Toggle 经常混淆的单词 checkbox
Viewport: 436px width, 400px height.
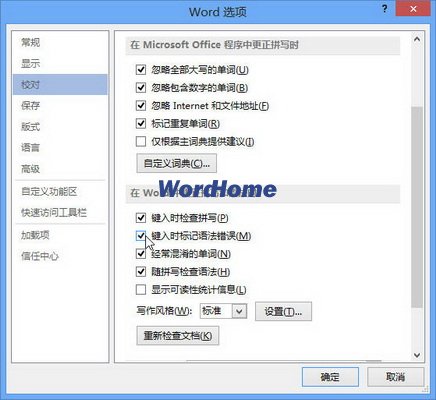141,254
